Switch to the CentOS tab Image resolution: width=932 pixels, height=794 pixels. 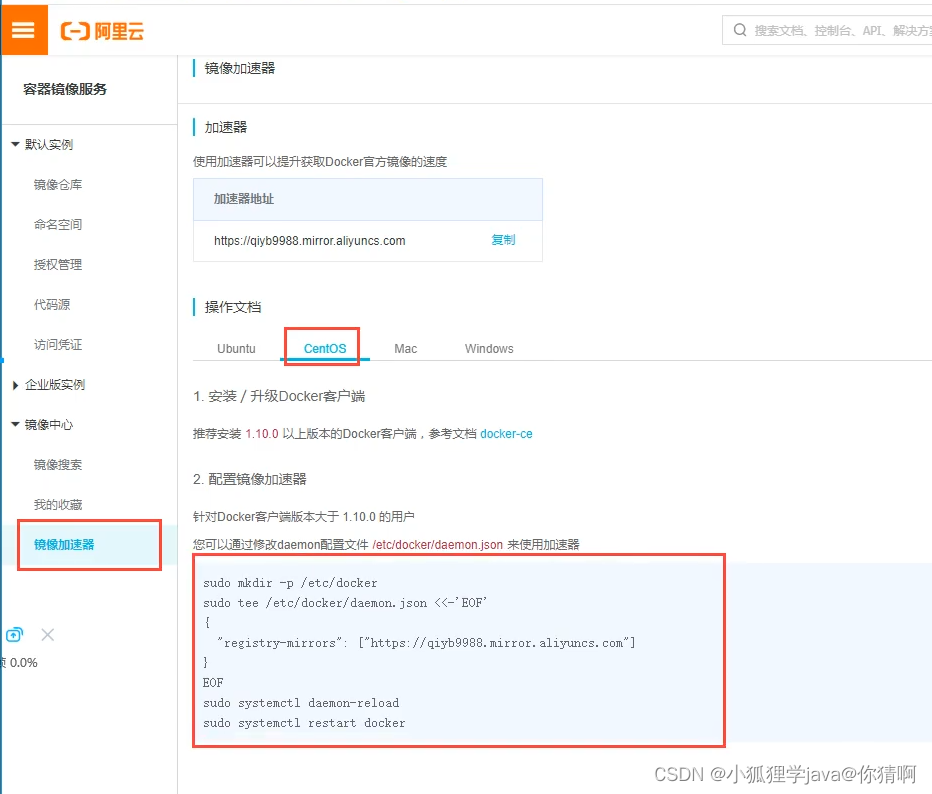point(325,349)
